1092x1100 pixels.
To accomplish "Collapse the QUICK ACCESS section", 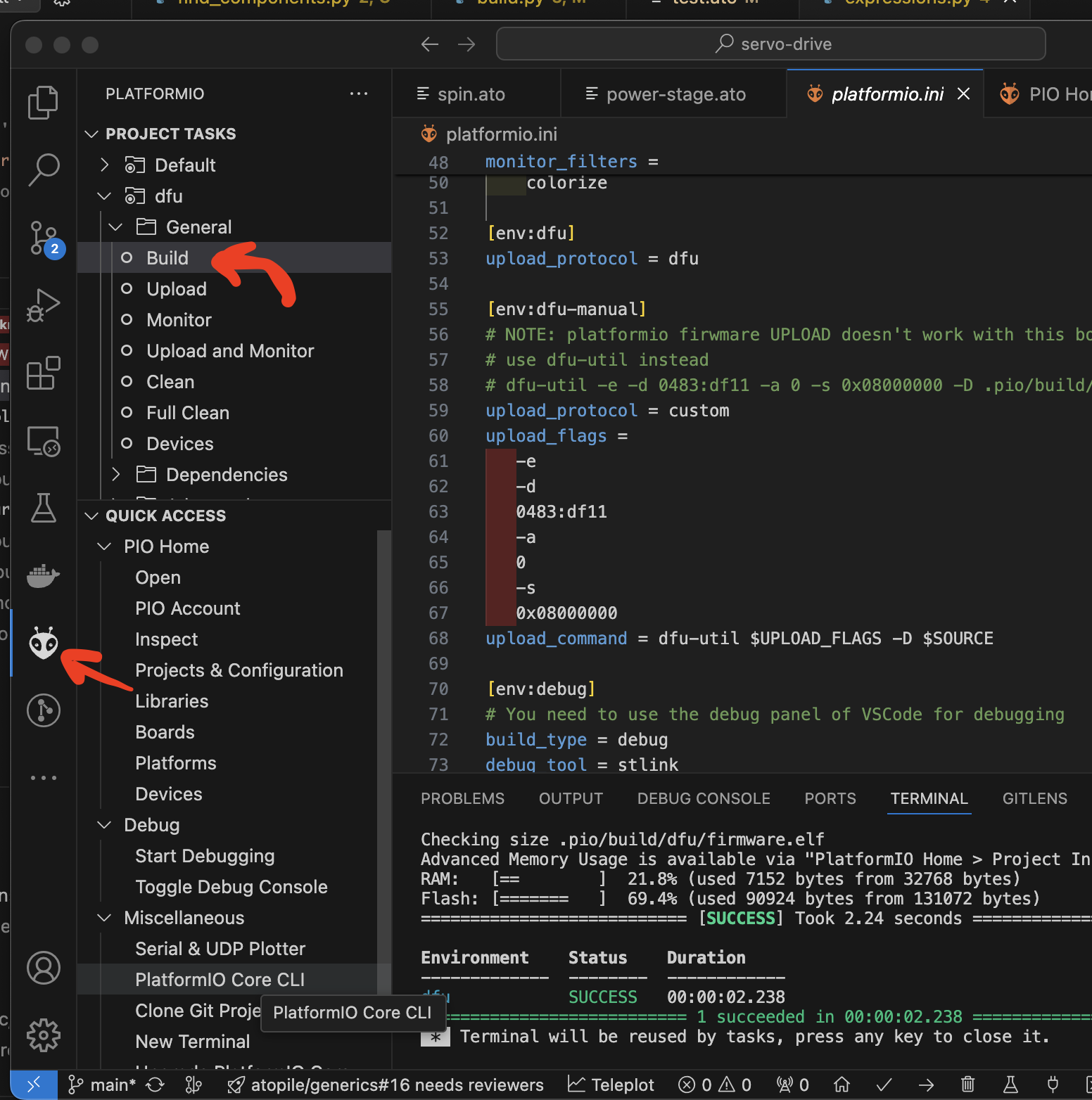I will tap(91, 516).
